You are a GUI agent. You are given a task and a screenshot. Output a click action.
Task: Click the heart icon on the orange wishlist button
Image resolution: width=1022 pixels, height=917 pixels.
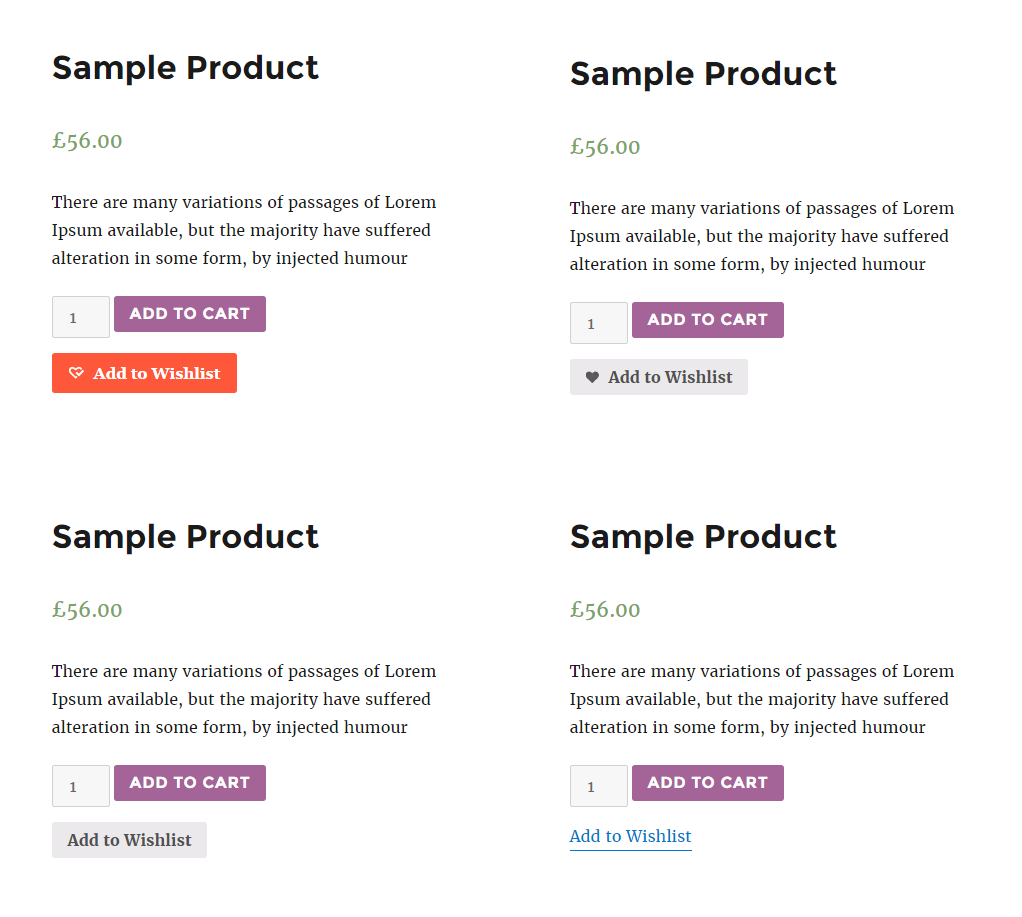(x=76, y=373)
